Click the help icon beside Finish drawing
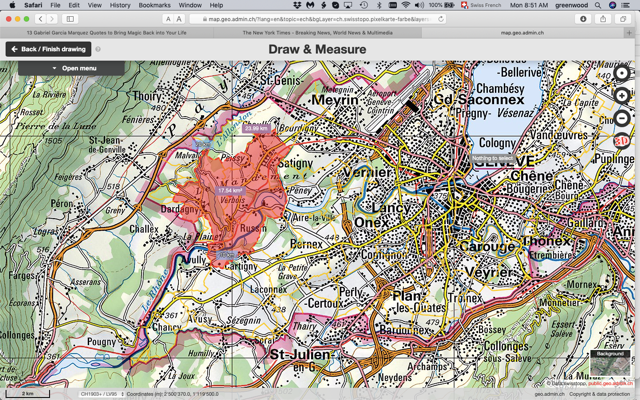Screen dimensions: 640x400 click(x=98, y=49)
